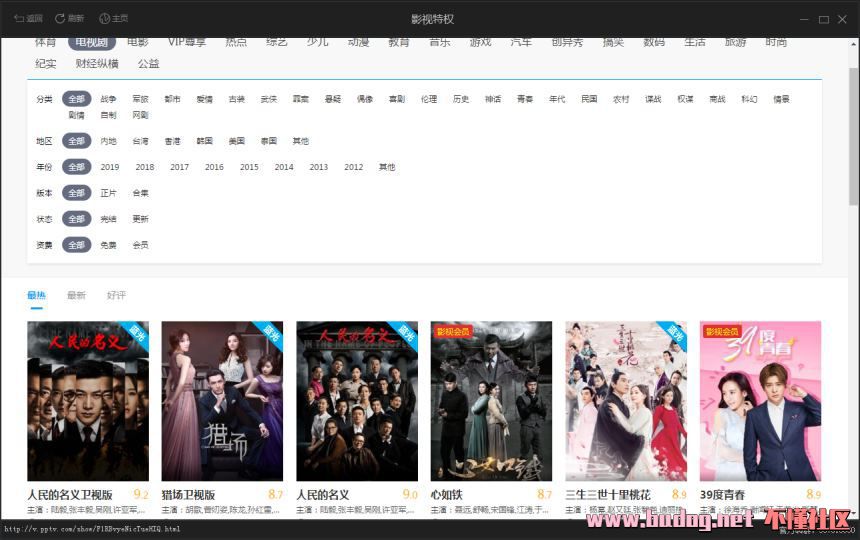Open 人民的名义卫视版 poster thumbnail
Screen dimensions: 860x540
coord(88,401)
